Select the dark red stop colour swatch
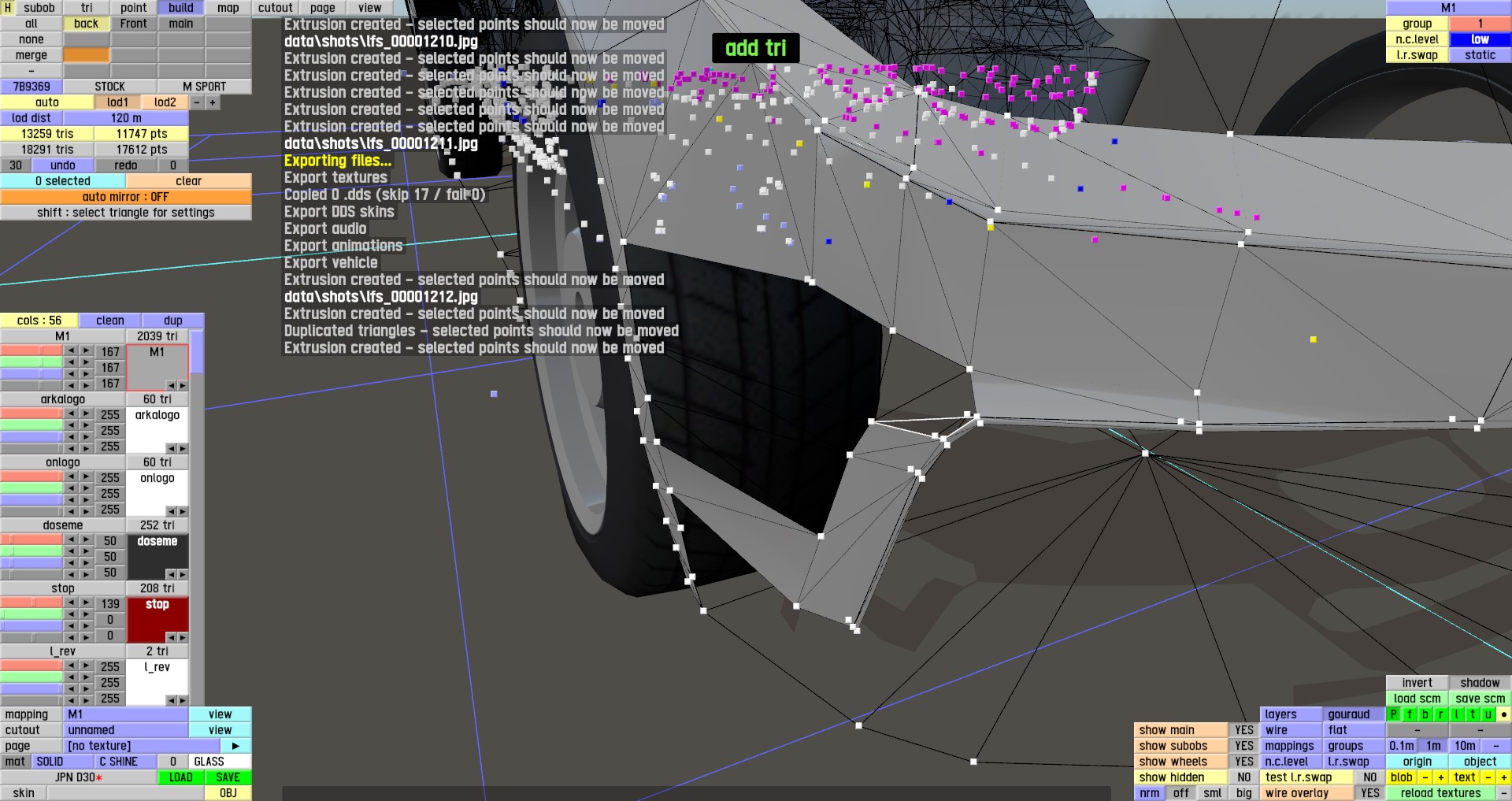Image resolution: width=1512 pixels, height=801 pixels. point(157,619)
